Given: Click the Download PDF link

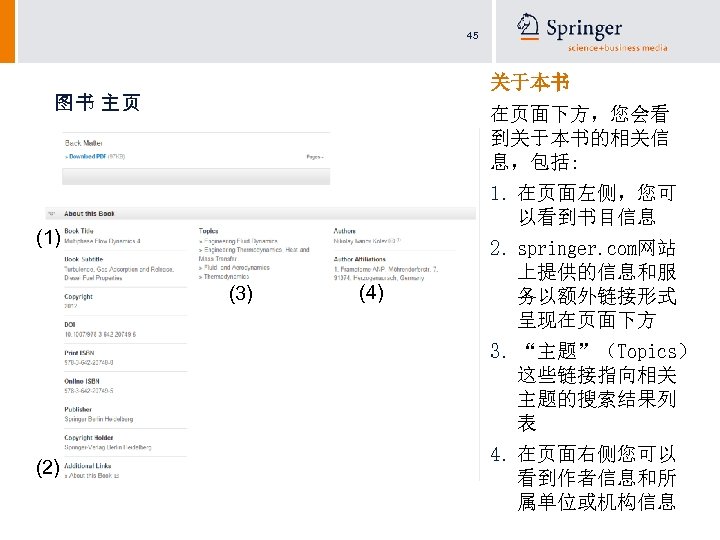Looking at the screenshot, I should click(x=88, y=157).
